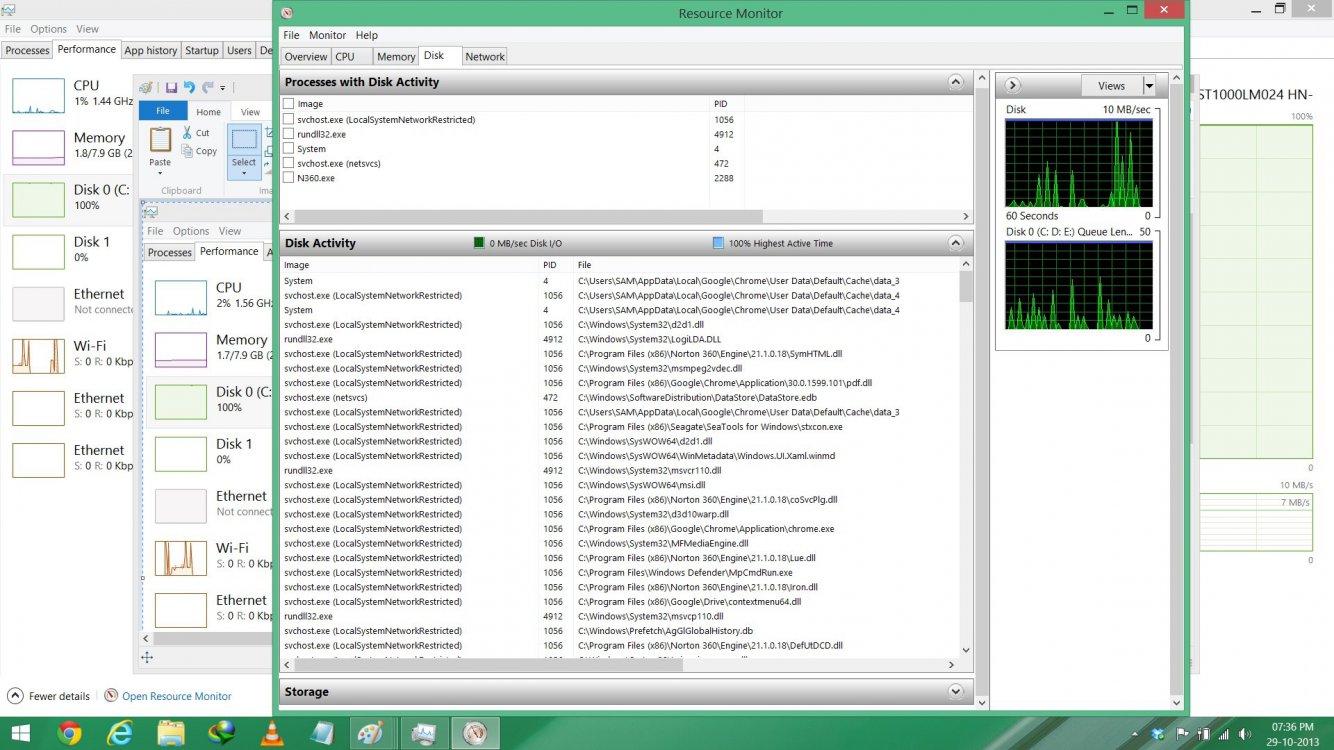Open App history tab in Task Manager
The height and width of the screenshot is (750, 1334).
tap(151, 50)
